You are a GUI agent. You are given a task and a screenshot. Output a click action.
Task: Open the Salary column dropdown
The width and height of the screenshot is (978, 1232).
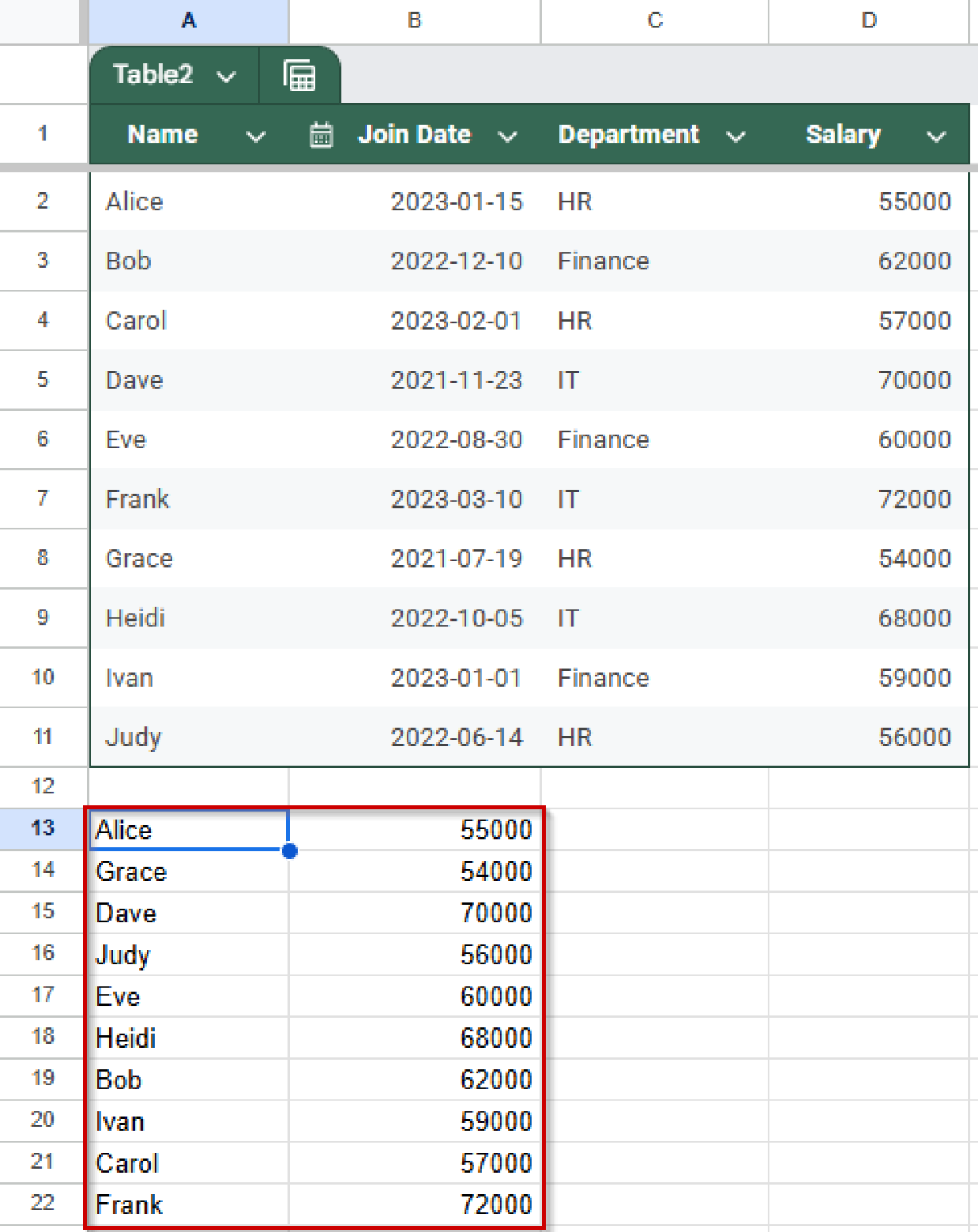coord(935,136)
